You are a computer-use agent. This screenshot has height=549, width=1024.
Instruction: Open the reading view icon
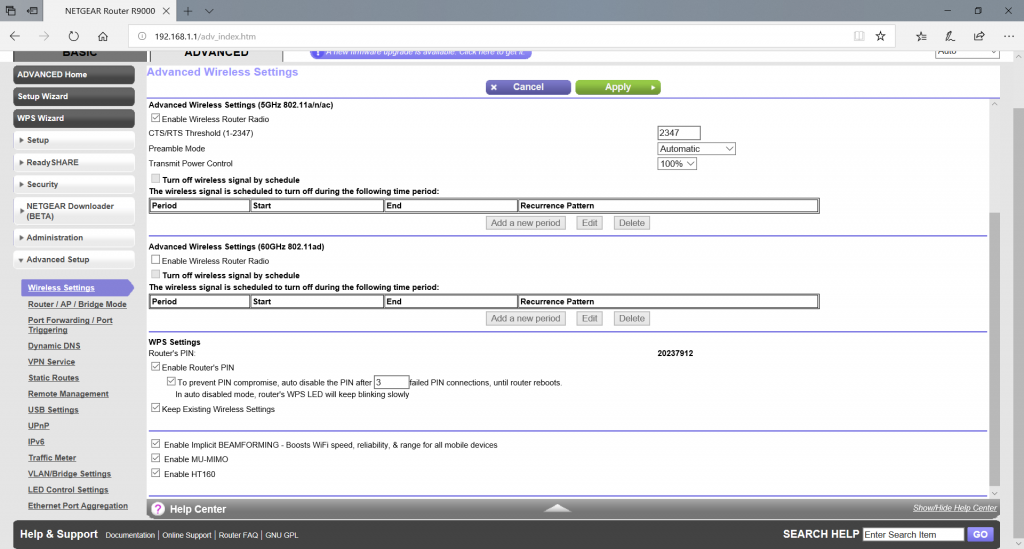(x=858, y=35)
